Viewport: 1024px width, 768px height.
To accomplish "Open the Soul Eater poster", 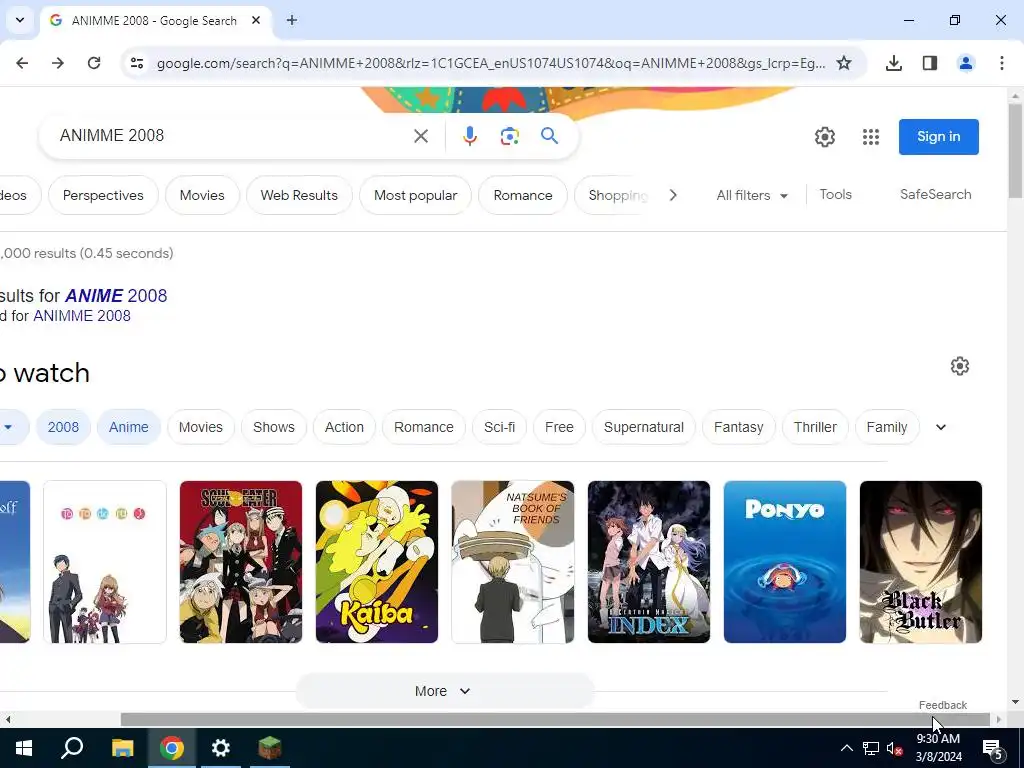I will [241, 562].
